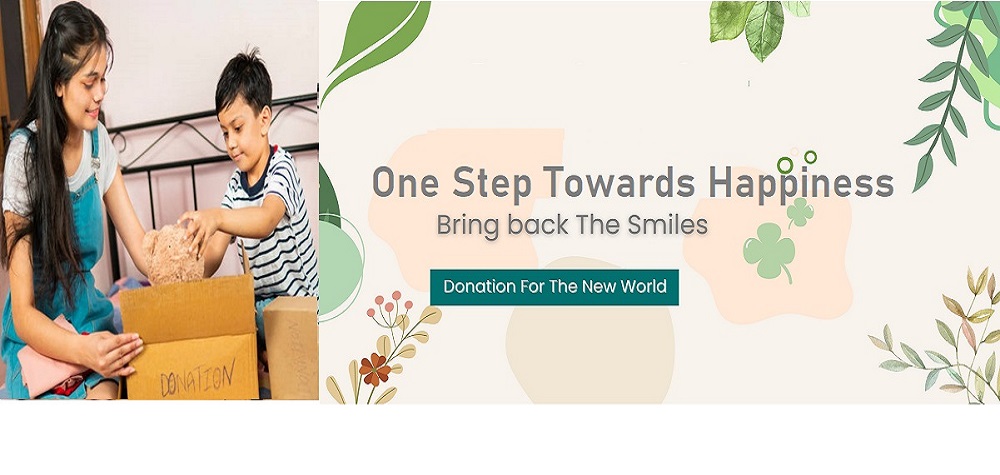The width and height of the screenshot is (1000, 475).
Task: Tap the smaller green ring above Happiness
Action: tap(810, 157)
